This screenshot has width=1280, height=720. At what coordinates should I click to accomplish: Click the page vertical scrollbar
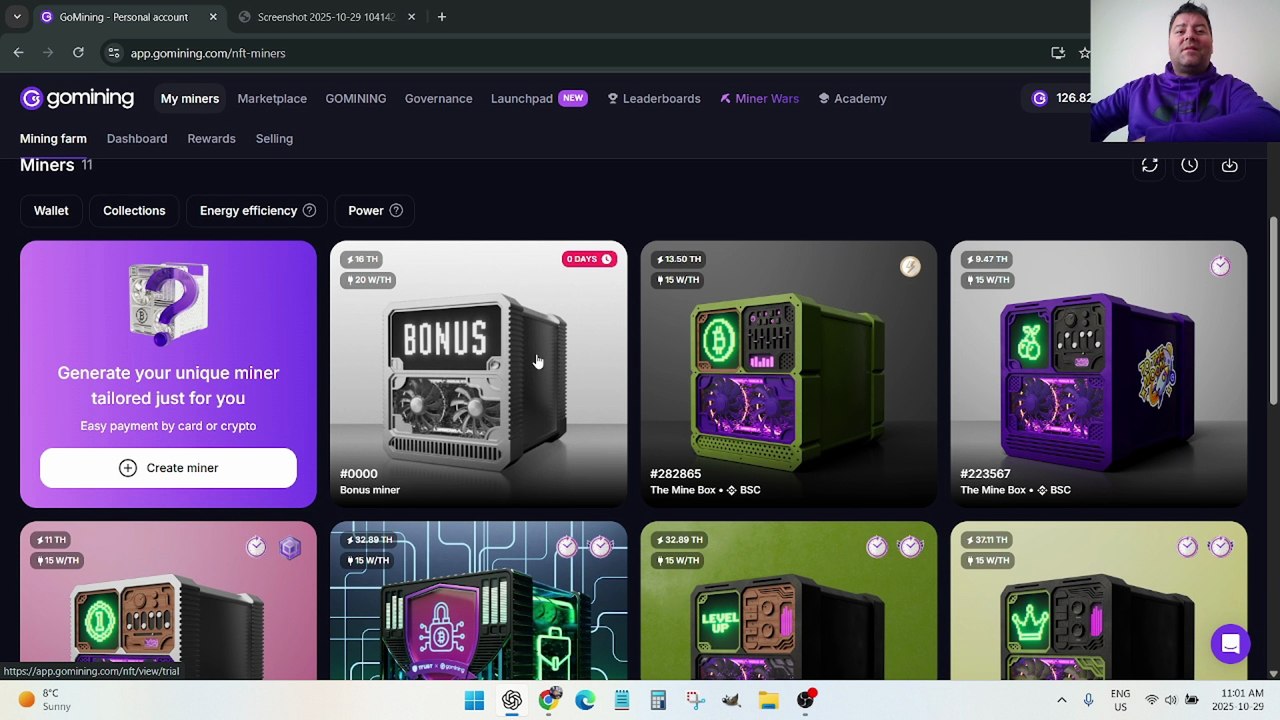[x=1273, y=310]
